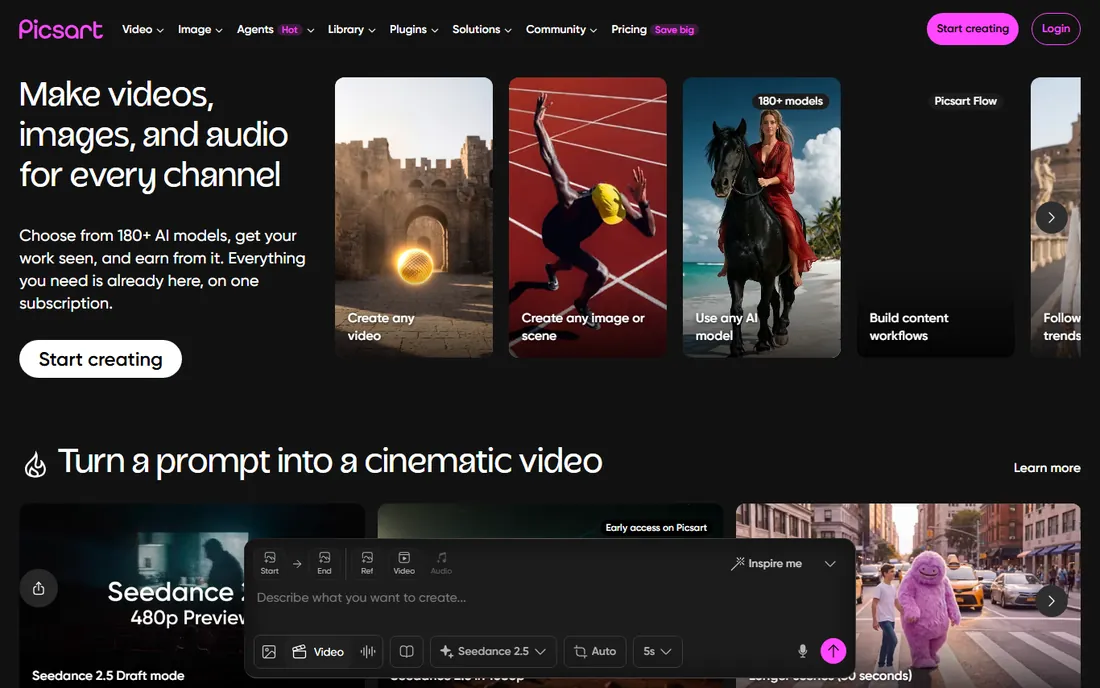The image size is (1100, 688).
Task: Switch to image generation mode icon
Action: point(269,652)
